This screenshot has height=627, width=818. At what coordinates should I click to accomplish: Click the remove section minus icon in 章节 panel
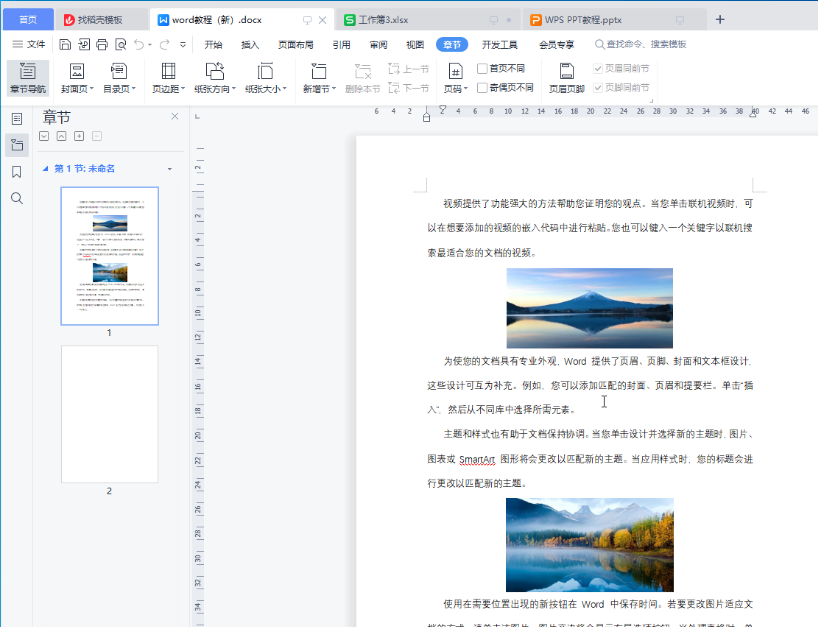coord(97,136)
